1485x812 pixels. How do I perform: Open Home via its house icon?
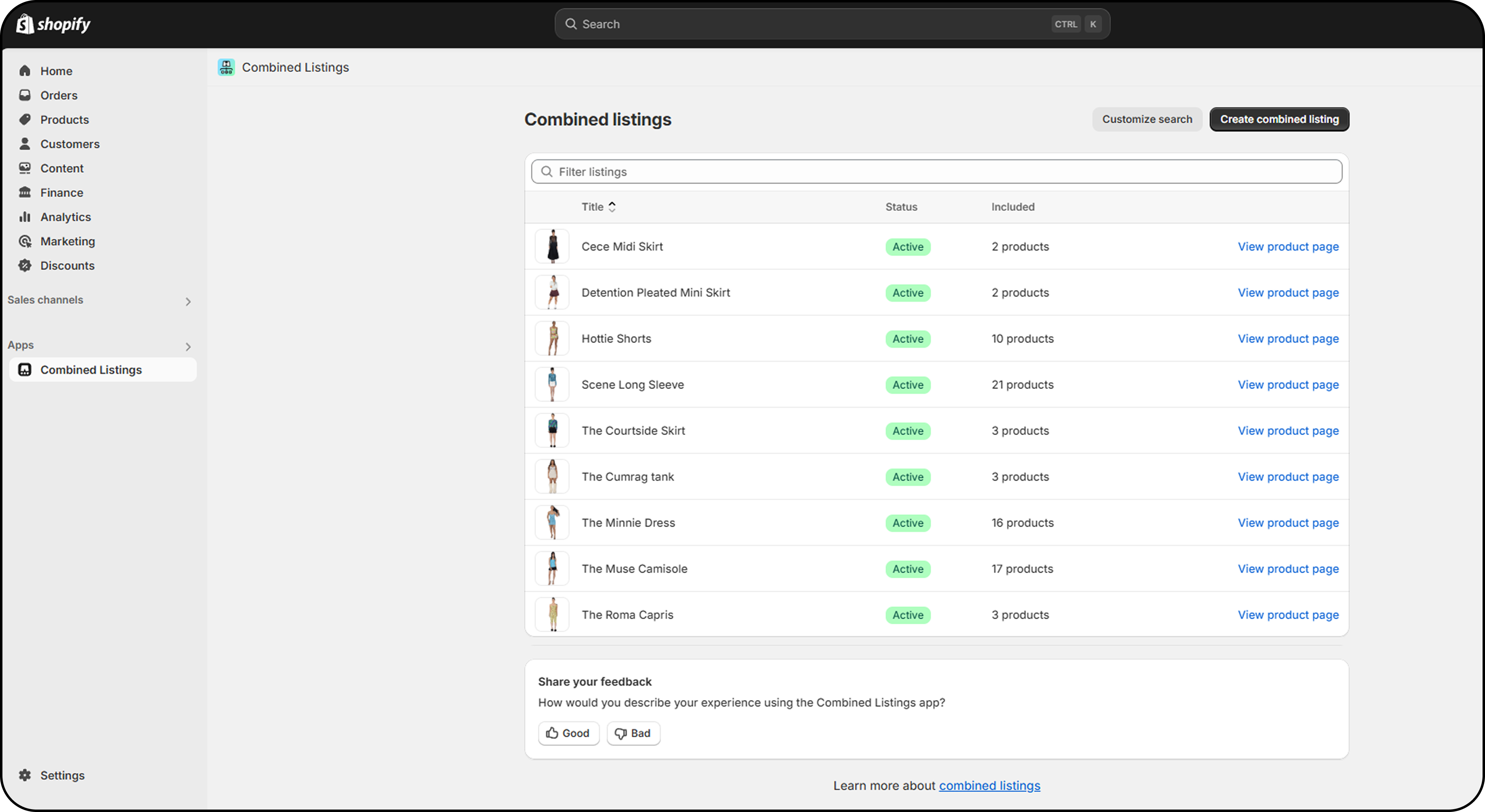click(x=25, y=71)
